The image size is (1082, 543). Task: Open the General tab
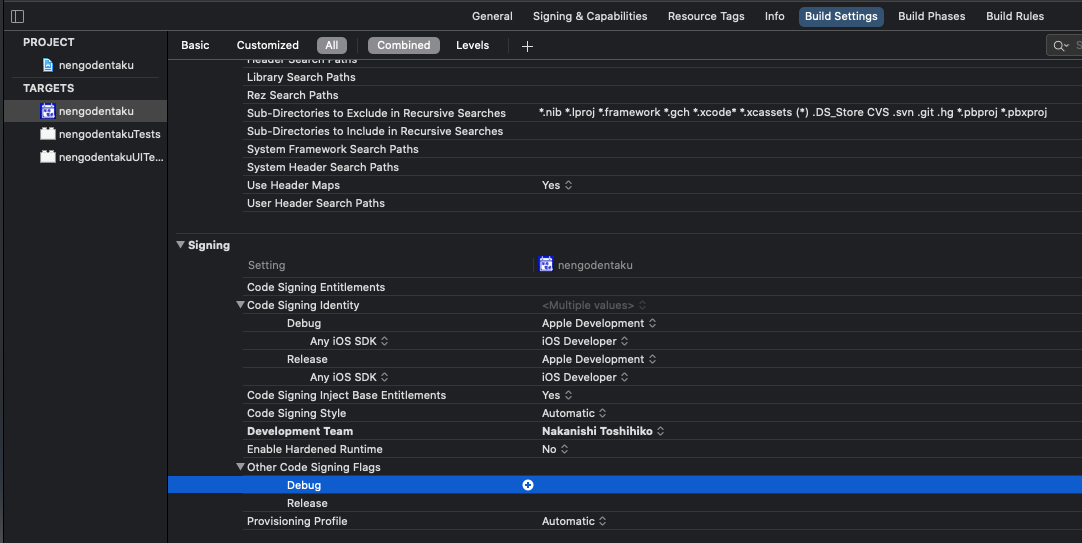(x=492, y=16)
